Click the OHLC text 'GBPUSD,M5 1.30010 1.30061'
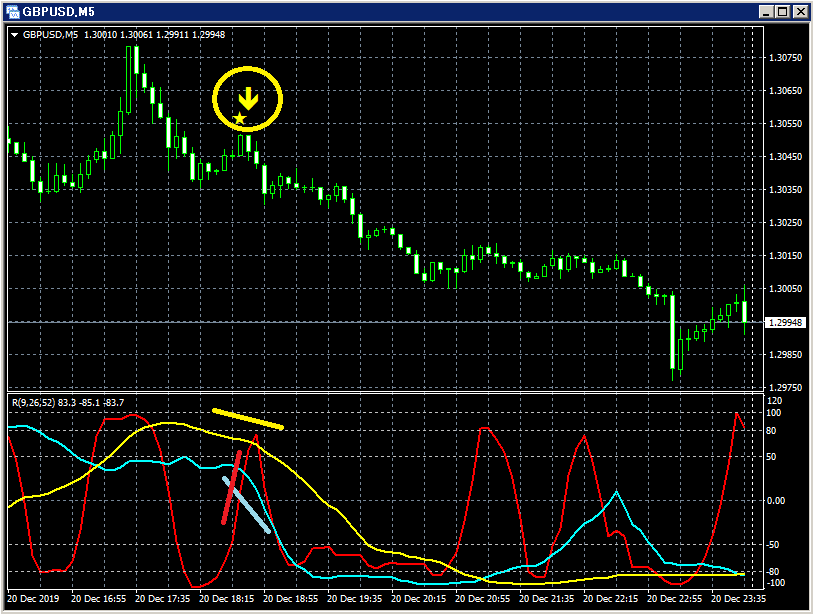 88,35
